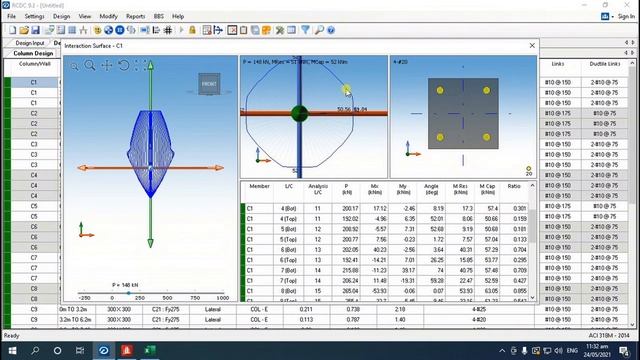The image size is (640, 360).
Task: Click the blue help question-mark icon
Action: (331, 30)
